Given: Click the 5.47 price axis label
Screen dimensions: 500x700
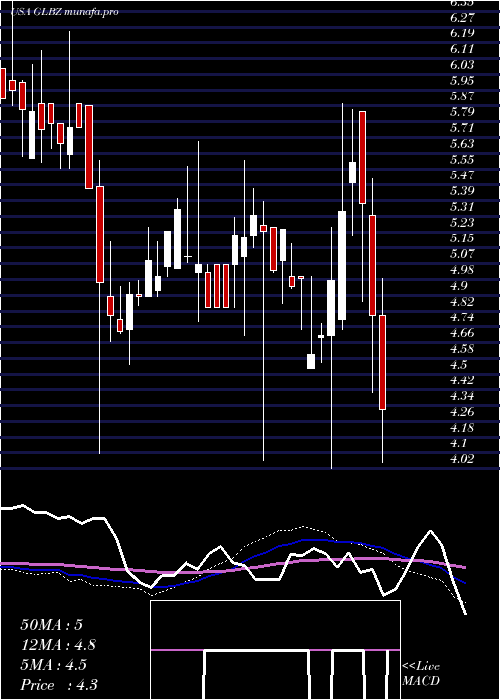Looking at the screenshot, I should coord(462,175).
